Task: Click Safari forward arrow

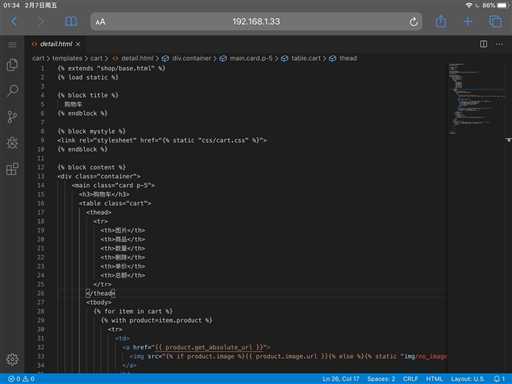Action: 41,22
